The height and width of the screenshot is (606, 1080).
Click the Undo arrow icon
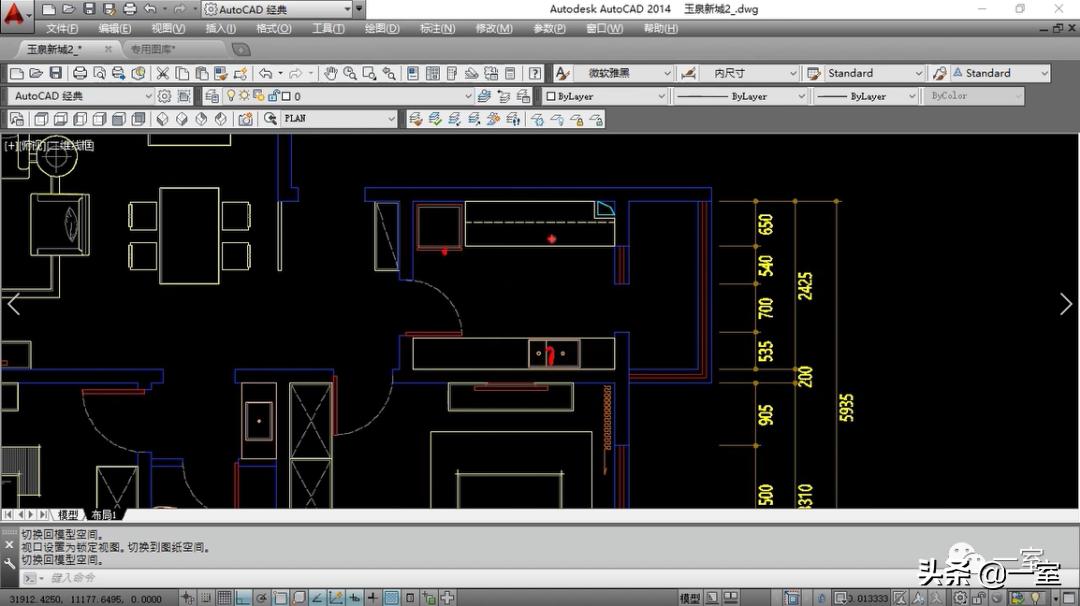click(265, 73)
